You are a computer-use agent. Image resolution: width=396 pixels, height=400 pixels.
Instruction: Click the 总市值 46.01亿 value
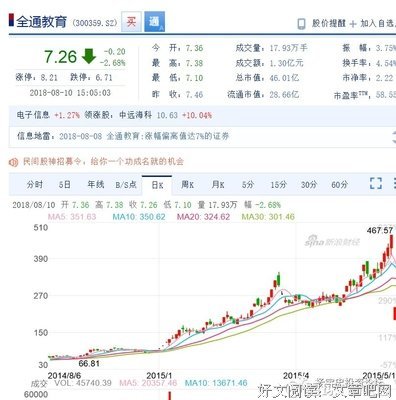[284, 78]
